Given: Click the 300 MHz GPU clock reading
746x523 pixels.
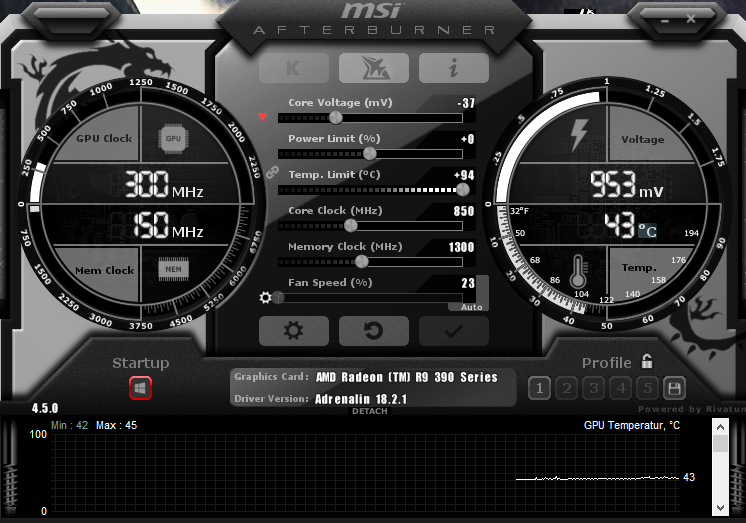Looking at the screenshot, I should pos(164,185).
